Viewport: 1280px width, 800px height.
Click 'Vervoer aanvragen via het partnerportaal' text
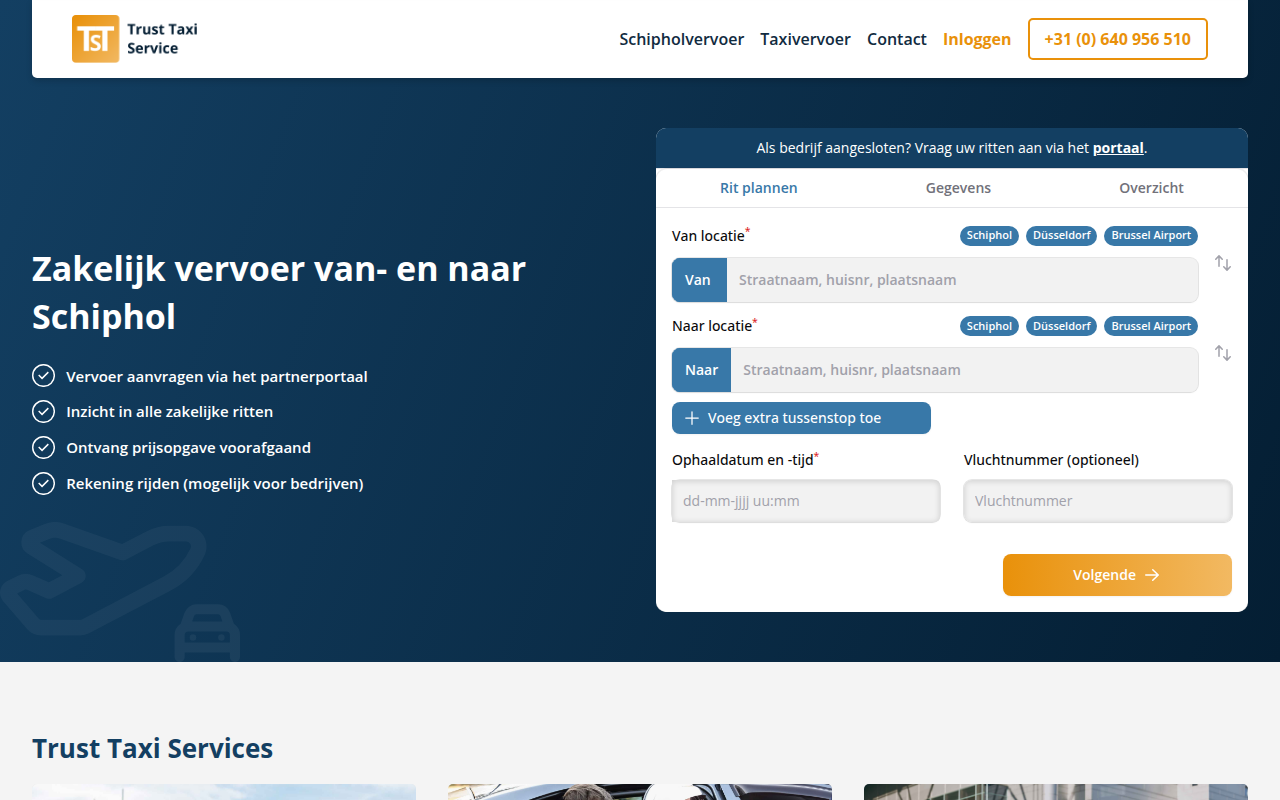pos(217,377)
